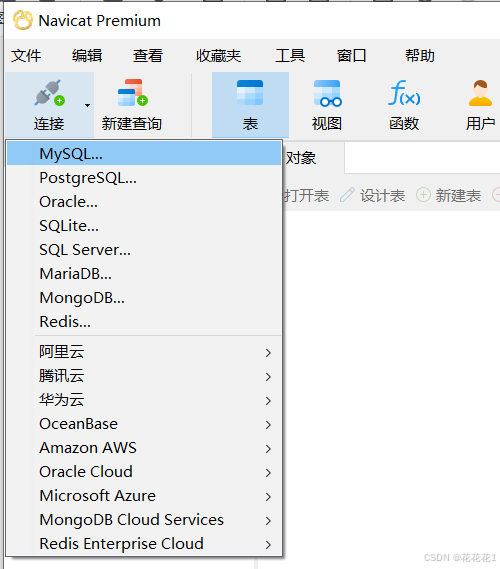Choose PostgreSQL... connection entry
Viewport: 500px width, 569px height.
(144, 178)
